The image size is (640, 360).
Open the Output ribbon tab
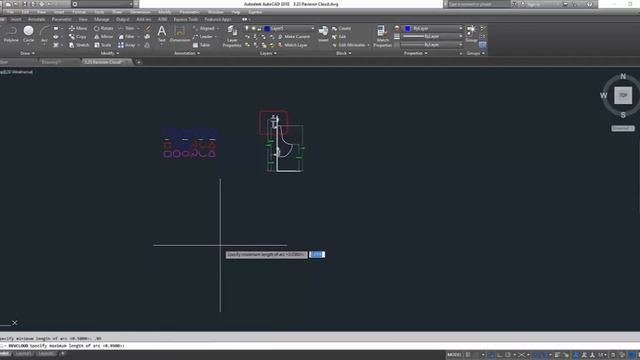pos(122,19)
